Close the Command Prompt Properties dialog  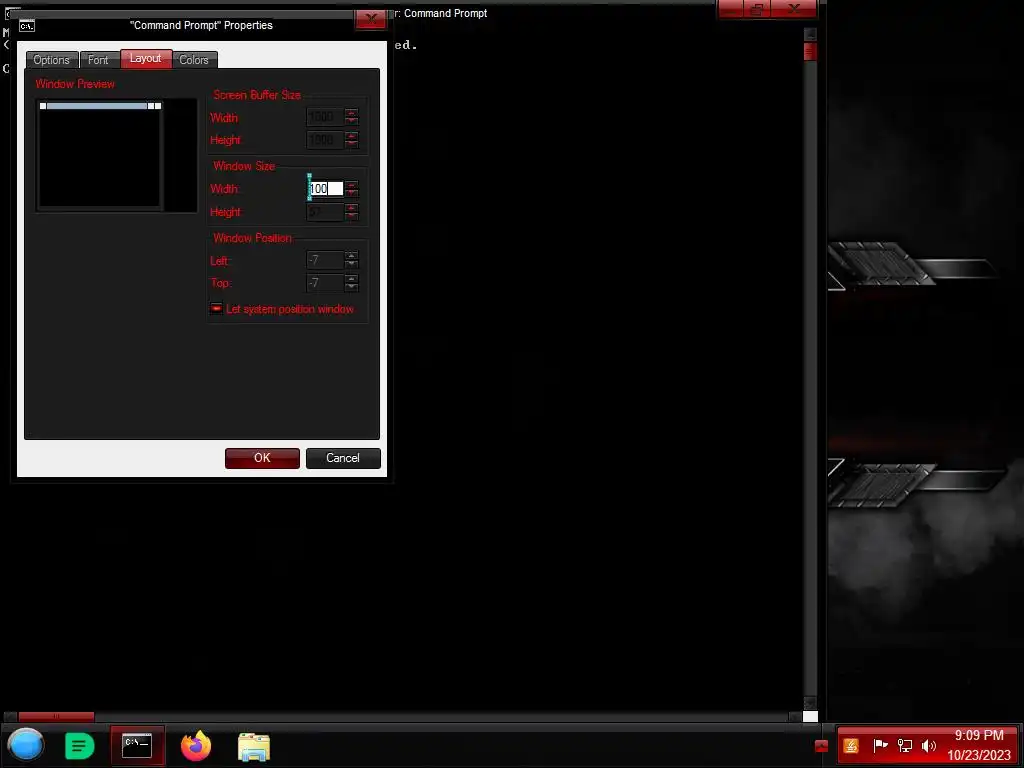[x=371, y=19]
